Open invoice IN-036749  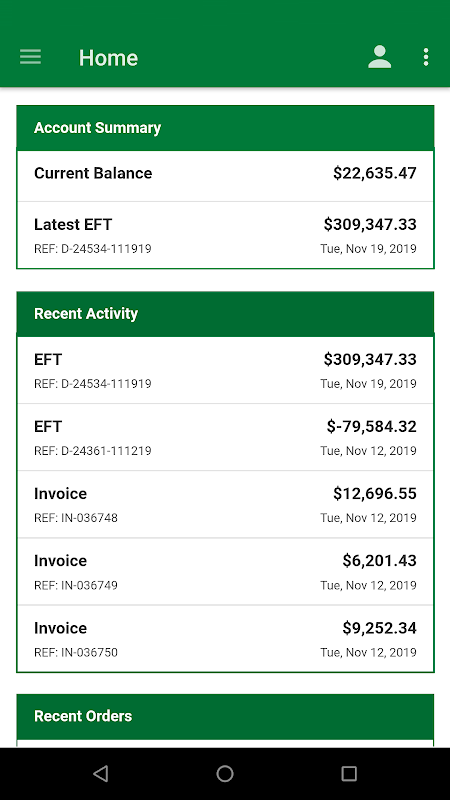pos(225,572)
